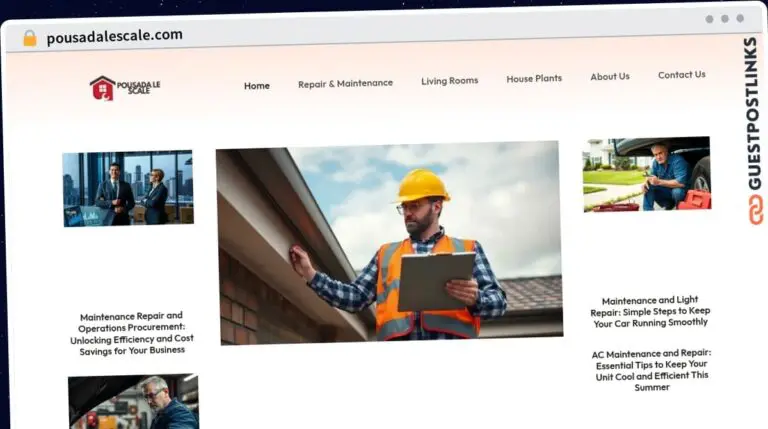Go to the Living Rooms section
Image resolution: width=768 pixels, height=429 pixels.
[449, 81]
